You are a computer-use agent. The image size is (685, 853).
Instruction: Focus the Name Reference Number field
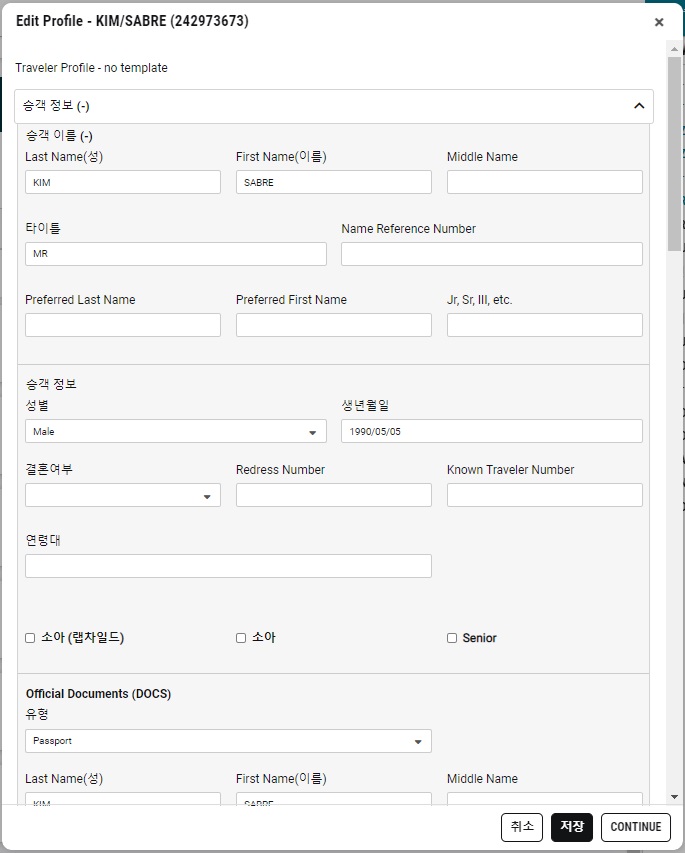point(492,254)
